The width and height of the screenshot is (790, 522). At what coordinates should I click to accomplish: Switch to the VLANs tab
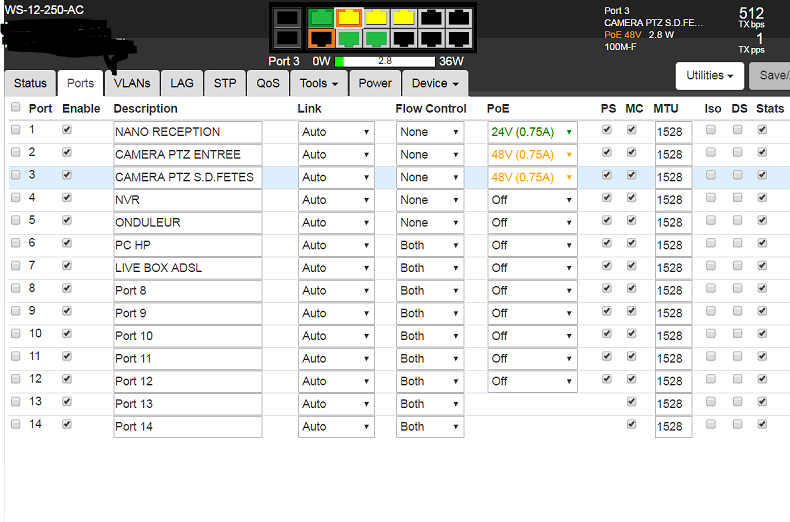tap(132, 83)
